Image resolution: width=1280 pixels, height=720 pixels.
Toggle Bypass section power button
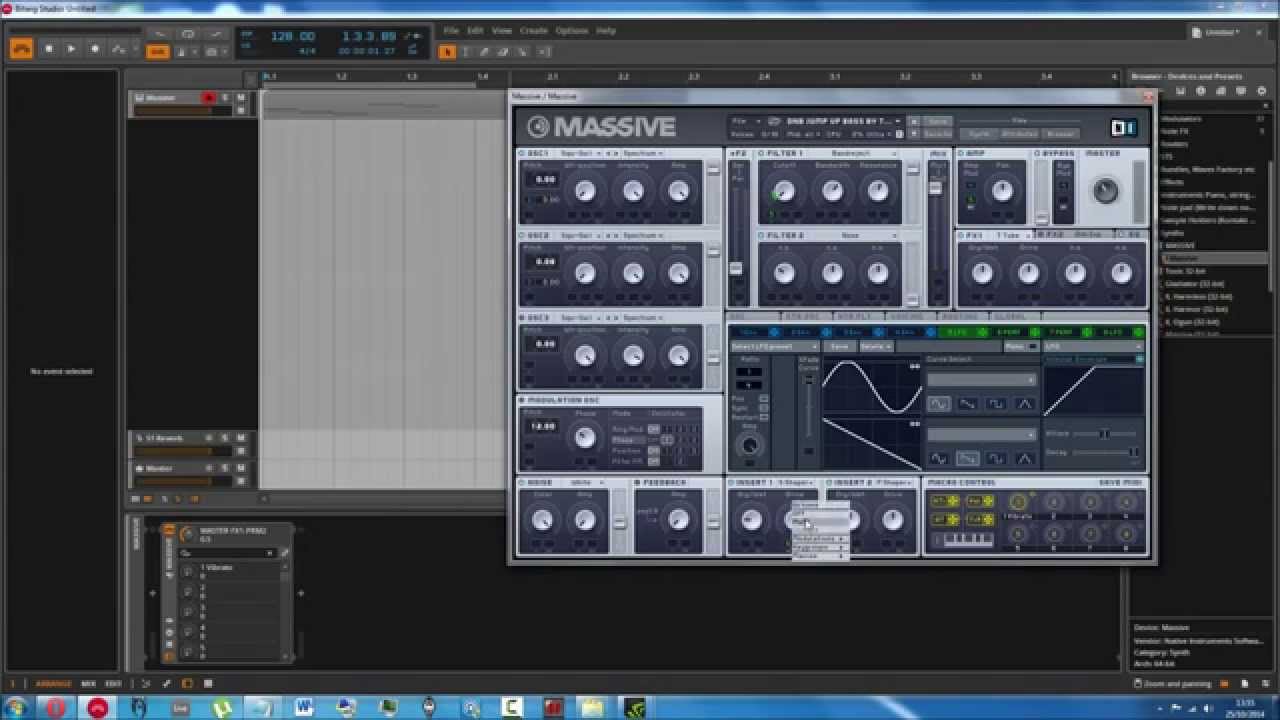click(1039, 154)
